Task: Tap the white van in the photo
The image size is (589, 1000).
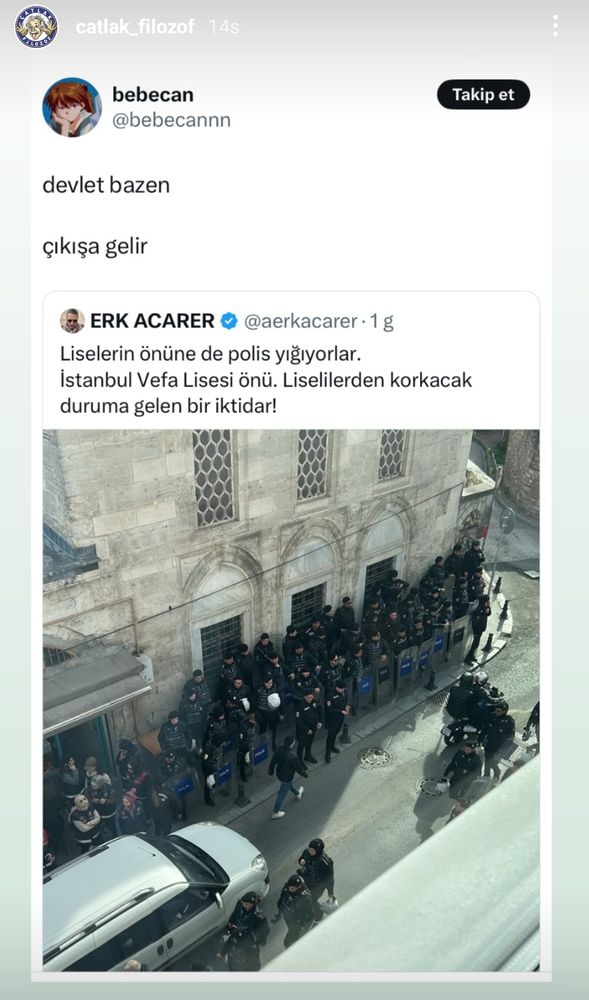Action: [156, 895]
